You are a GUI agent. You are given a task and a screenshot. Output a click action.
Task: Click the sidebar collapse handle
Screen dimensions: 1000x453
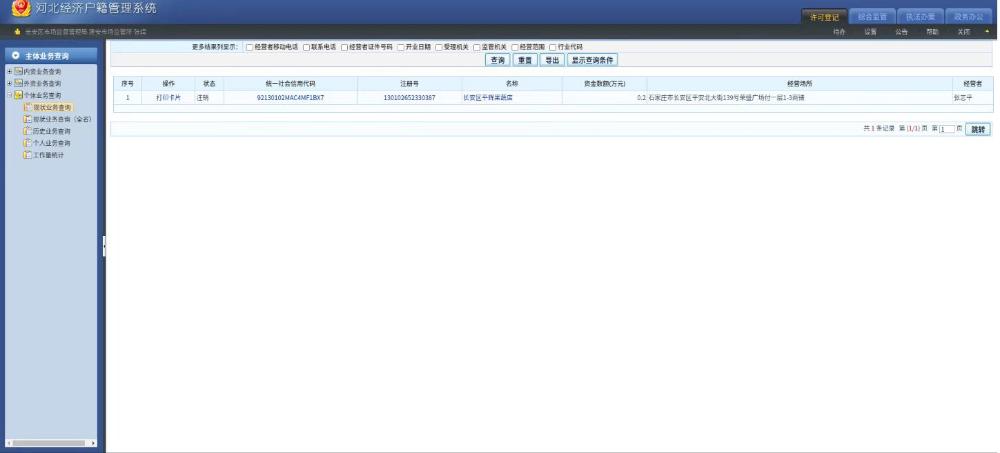[104, 245]
